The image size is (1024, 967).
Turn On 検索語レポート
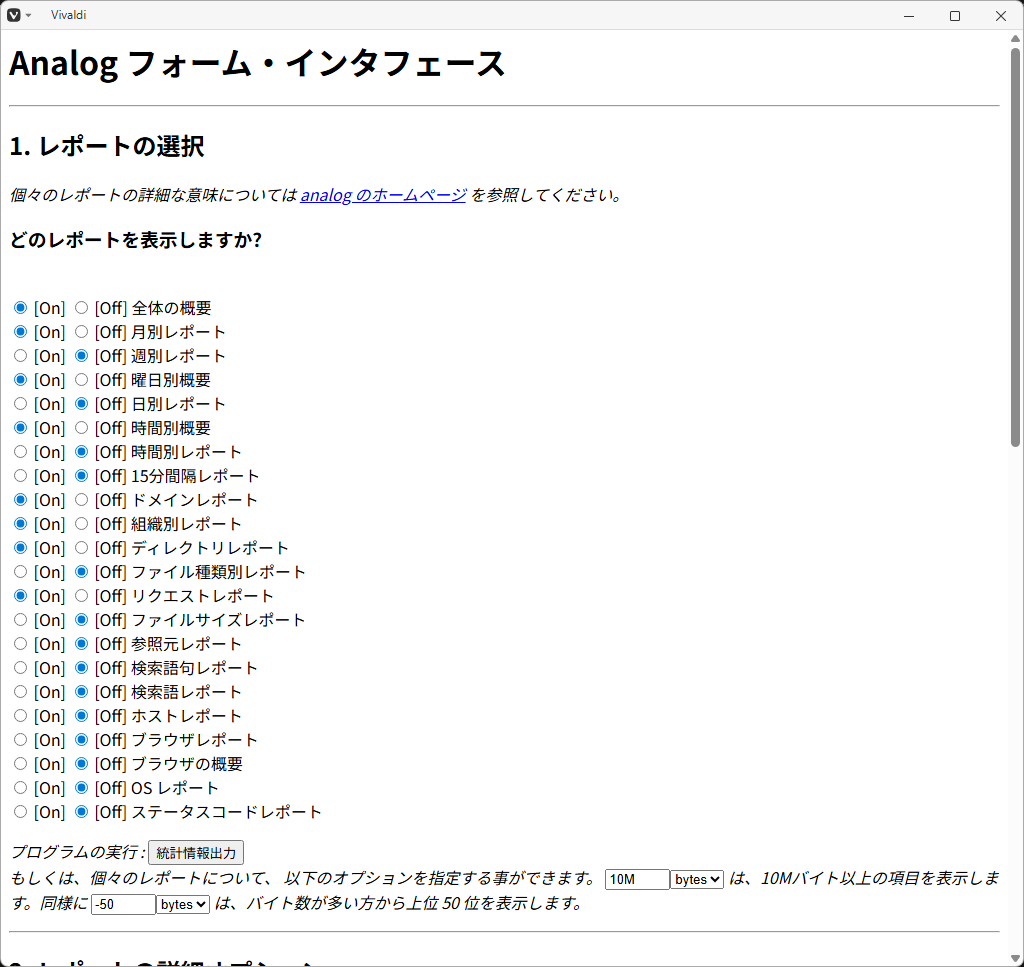[20, 691]
